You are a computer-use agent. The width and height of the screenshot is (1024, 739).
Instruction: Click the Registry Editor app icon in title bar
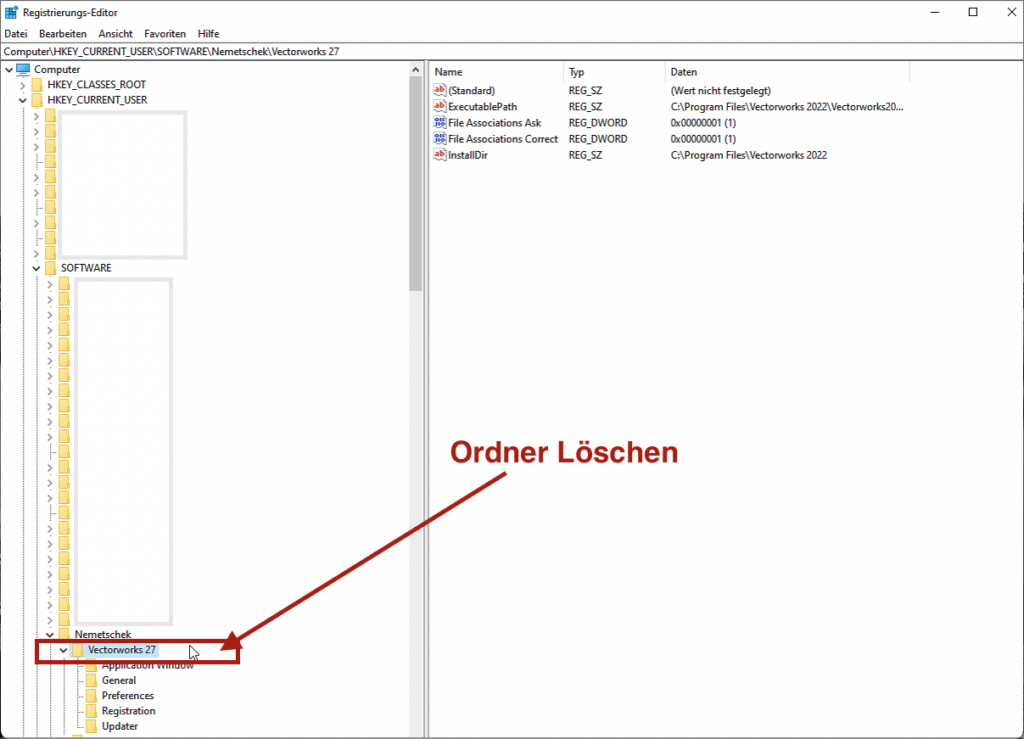click(11, 12)
